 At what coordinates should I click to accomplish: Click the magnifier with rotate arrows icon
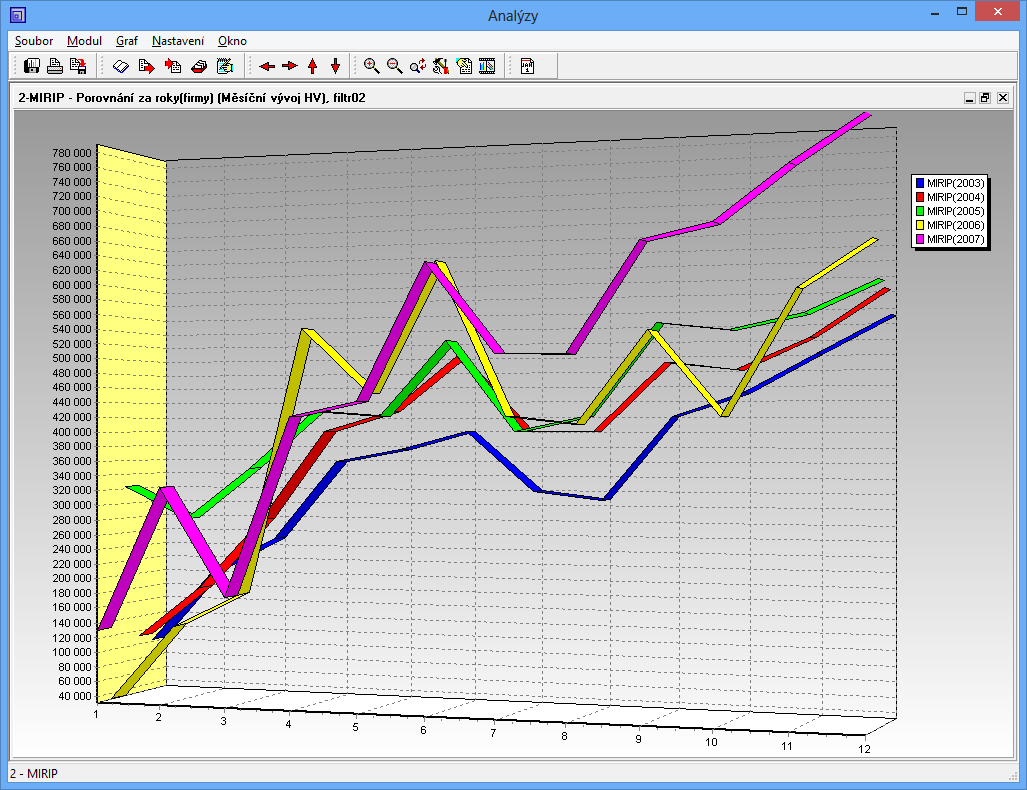418,66
